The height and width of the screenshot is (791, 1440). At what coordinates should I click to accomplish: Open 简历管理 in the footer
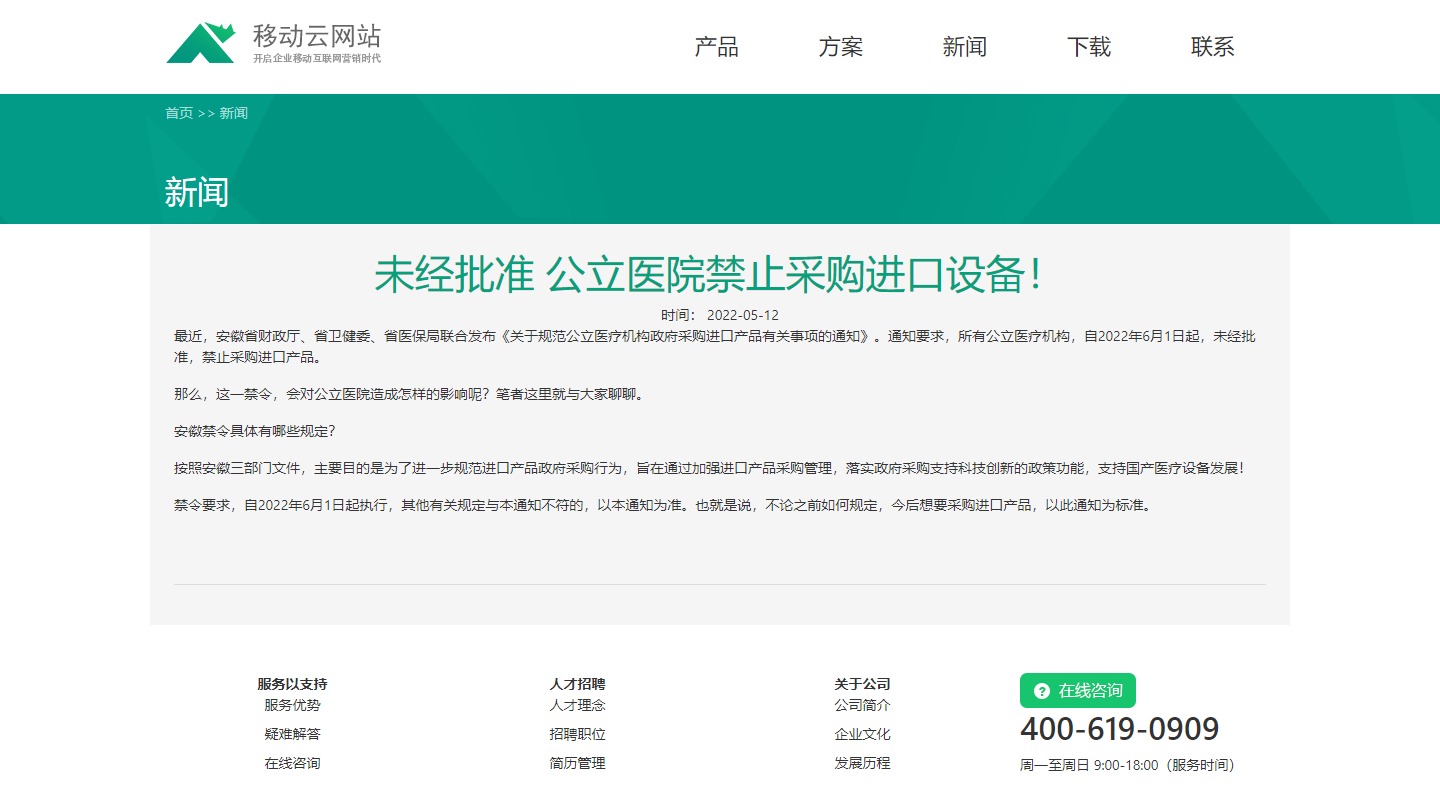(577, 763)
